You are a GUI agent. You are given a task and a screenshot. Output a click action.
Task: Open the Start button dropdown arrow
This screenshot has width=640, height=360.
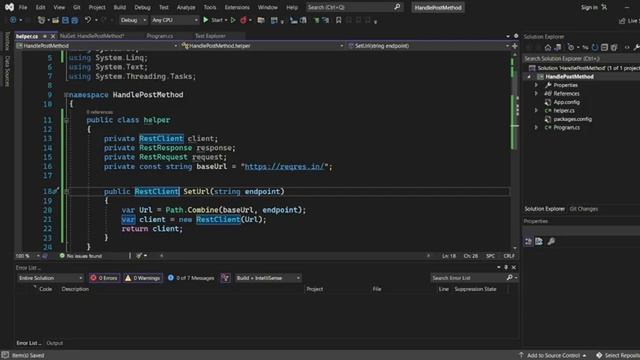226,20
